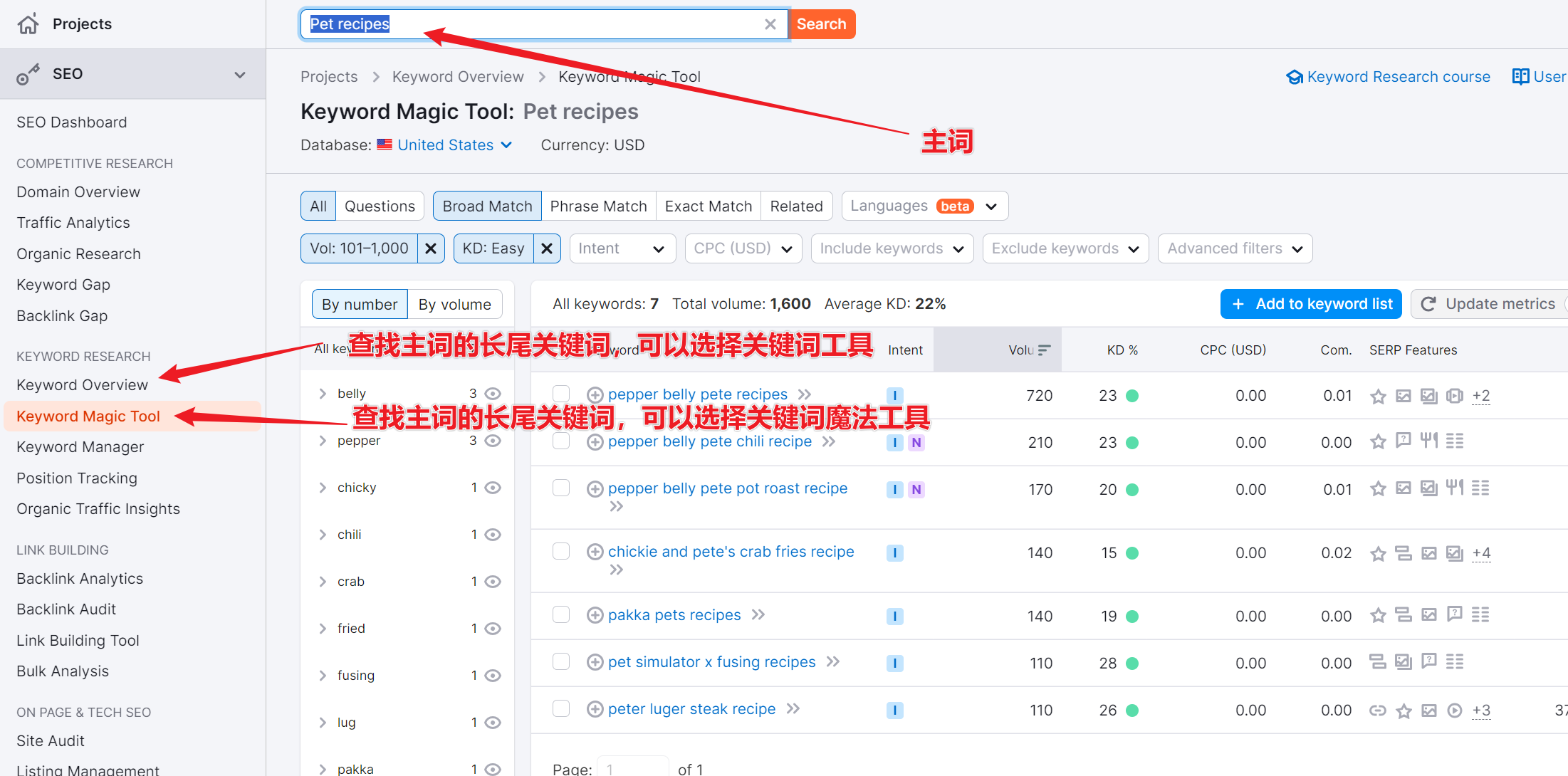The width and height of the screenshot is (1568, 776).
Task: Open Keyword Magic Tool in the sidebar
Action: coord(88,416)
